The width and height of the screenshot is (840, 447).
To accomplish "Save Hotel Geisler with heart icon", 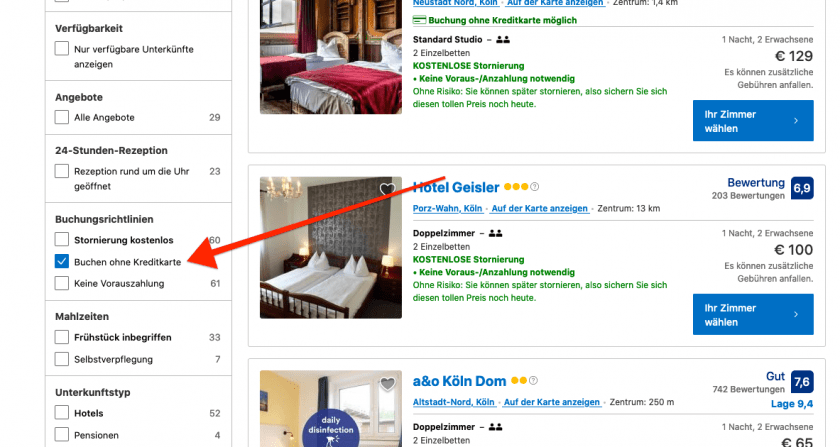I will [x=387, y=189].
